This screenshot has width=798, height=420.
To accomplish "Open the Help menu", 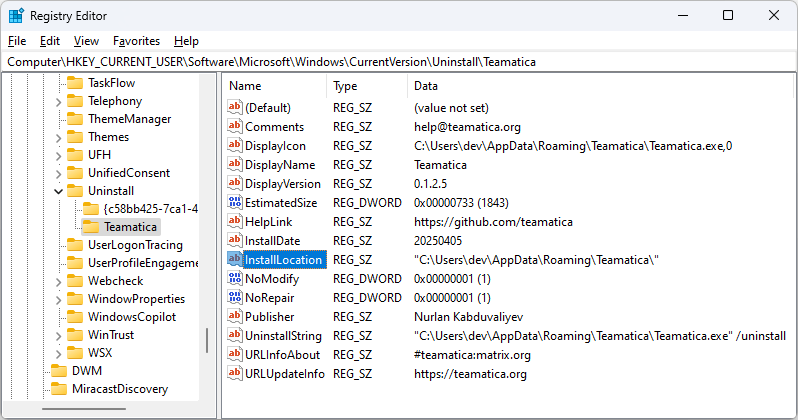I will click(x=186, y=41).
